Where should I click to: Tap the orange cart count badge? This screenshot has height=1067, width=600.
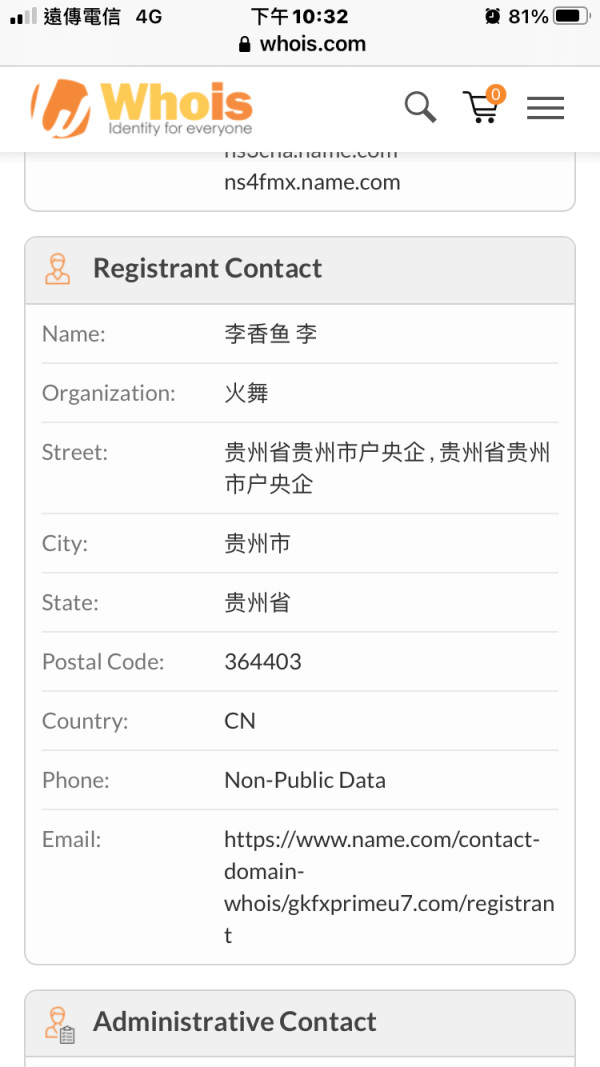(x=496, y=94)
